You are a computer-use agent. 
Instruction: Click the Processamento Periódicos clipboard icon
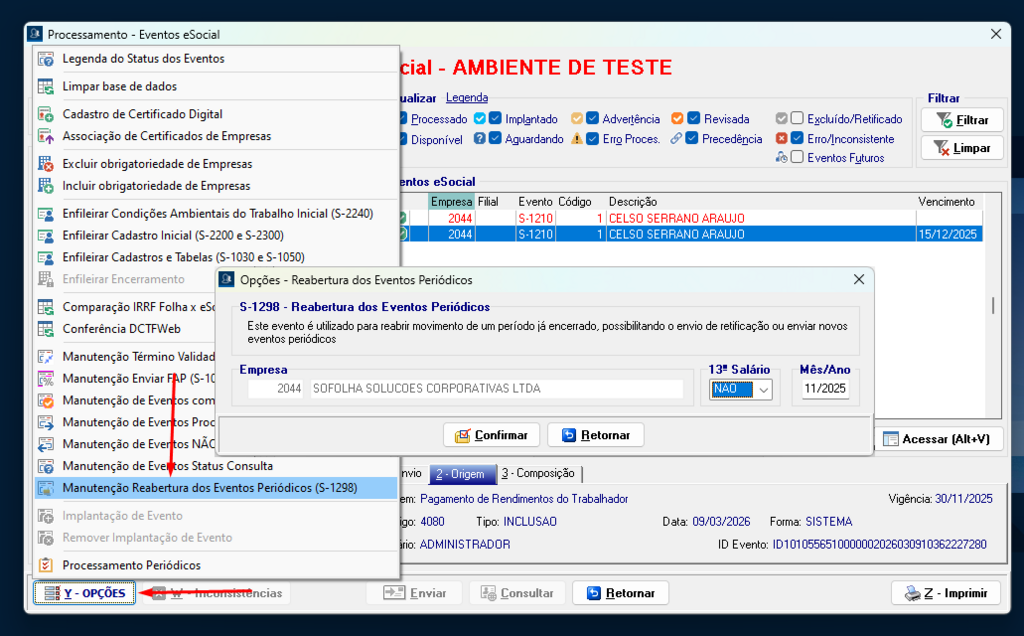(46, 565)
